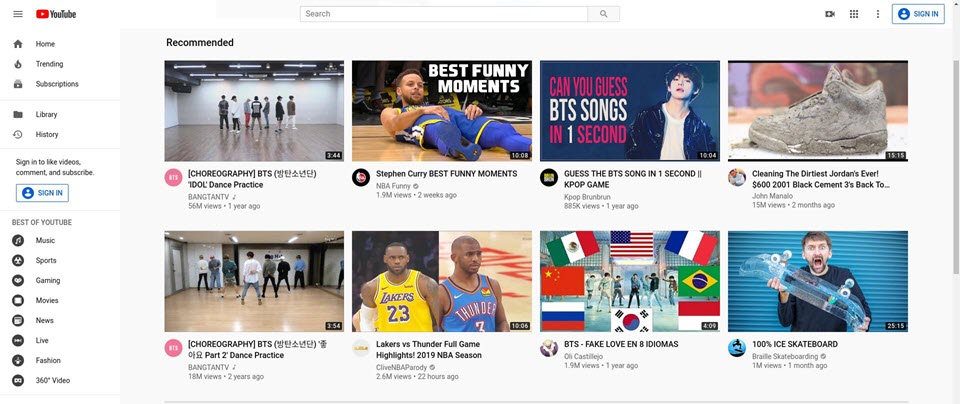The width and height of the screenshot is (960, 404).
Task: Open the Braille Skateboarding channel name
Action: point(785,356)
